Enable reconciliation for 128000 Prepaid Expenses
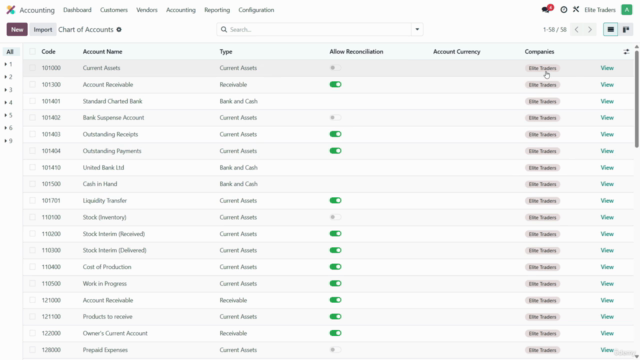This screenshot has width=640, height=360. coord(336,350)
